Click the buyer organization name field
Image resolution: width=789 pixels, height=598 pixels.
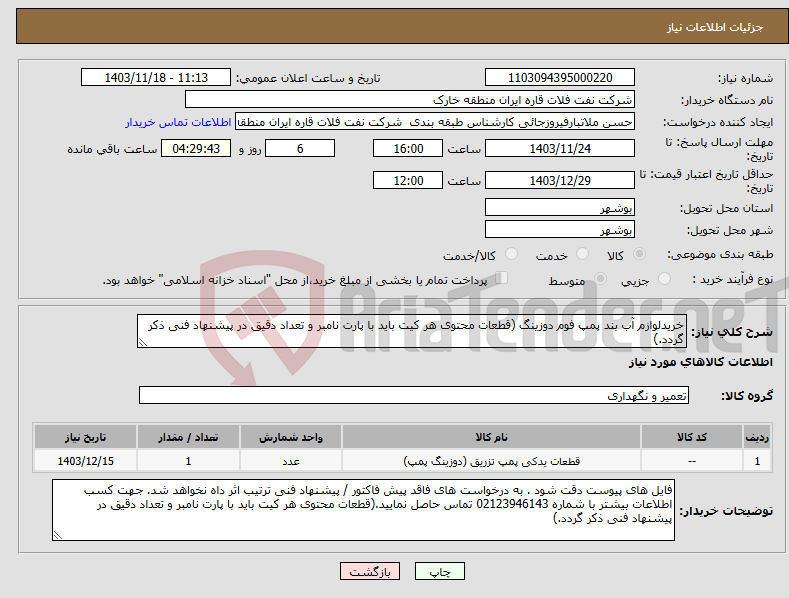410,100
